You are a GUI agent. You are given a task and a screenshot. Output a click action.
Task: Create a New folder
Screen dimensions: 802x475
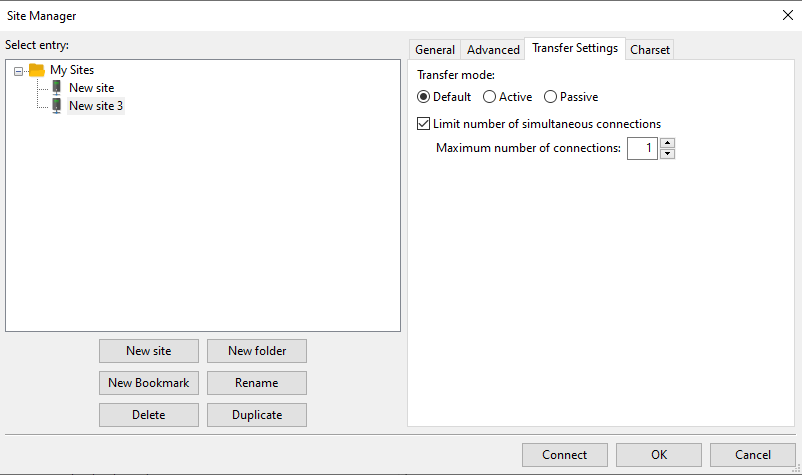click(257, 351)
